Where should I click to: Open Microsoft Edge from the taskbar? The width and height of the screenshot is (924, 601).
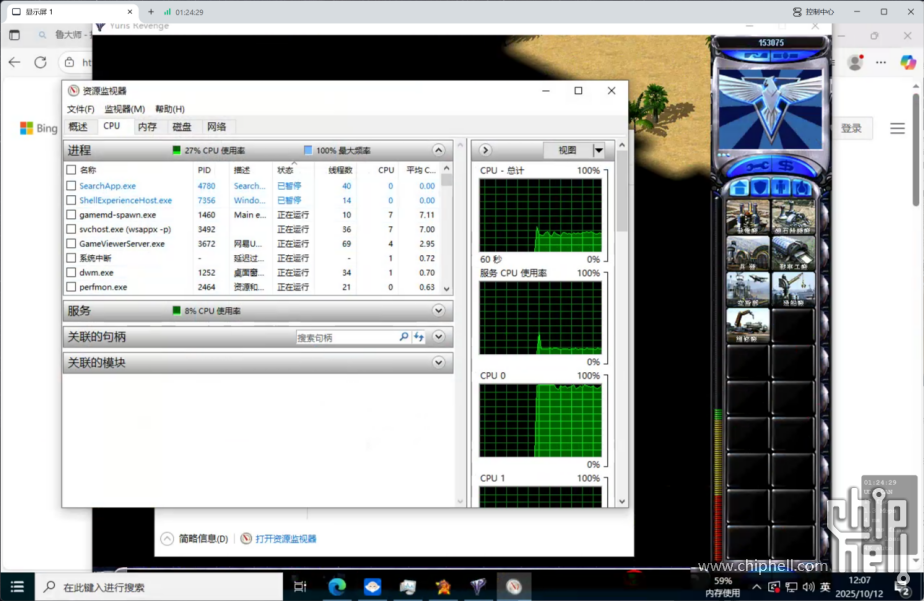coord(336,587)
